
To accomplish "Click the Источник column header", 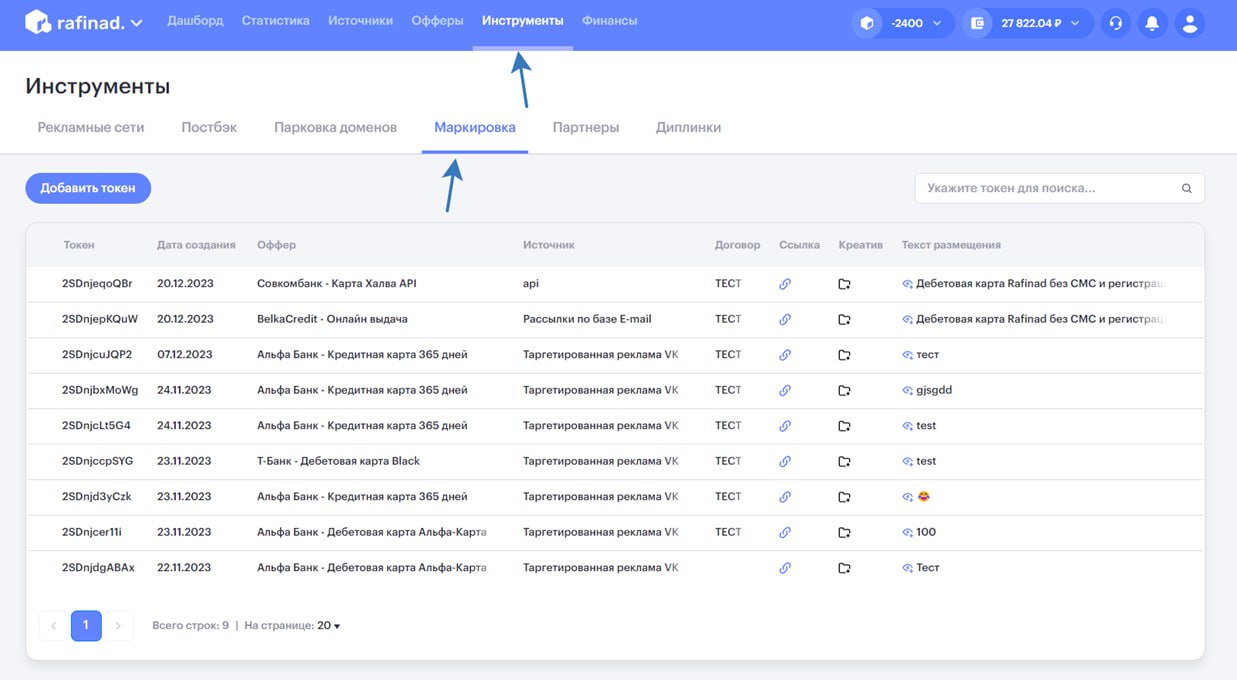I will [549, 245].
